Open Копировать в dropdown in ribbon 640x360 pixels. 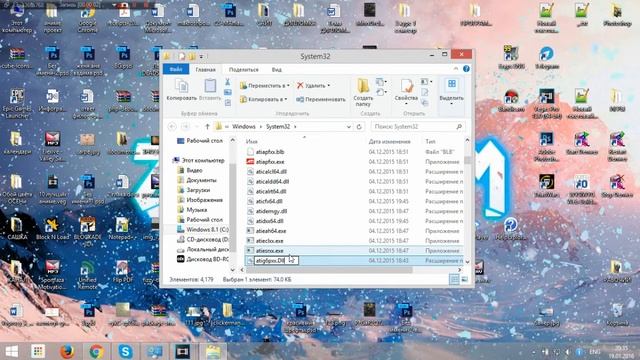[263, 99]
